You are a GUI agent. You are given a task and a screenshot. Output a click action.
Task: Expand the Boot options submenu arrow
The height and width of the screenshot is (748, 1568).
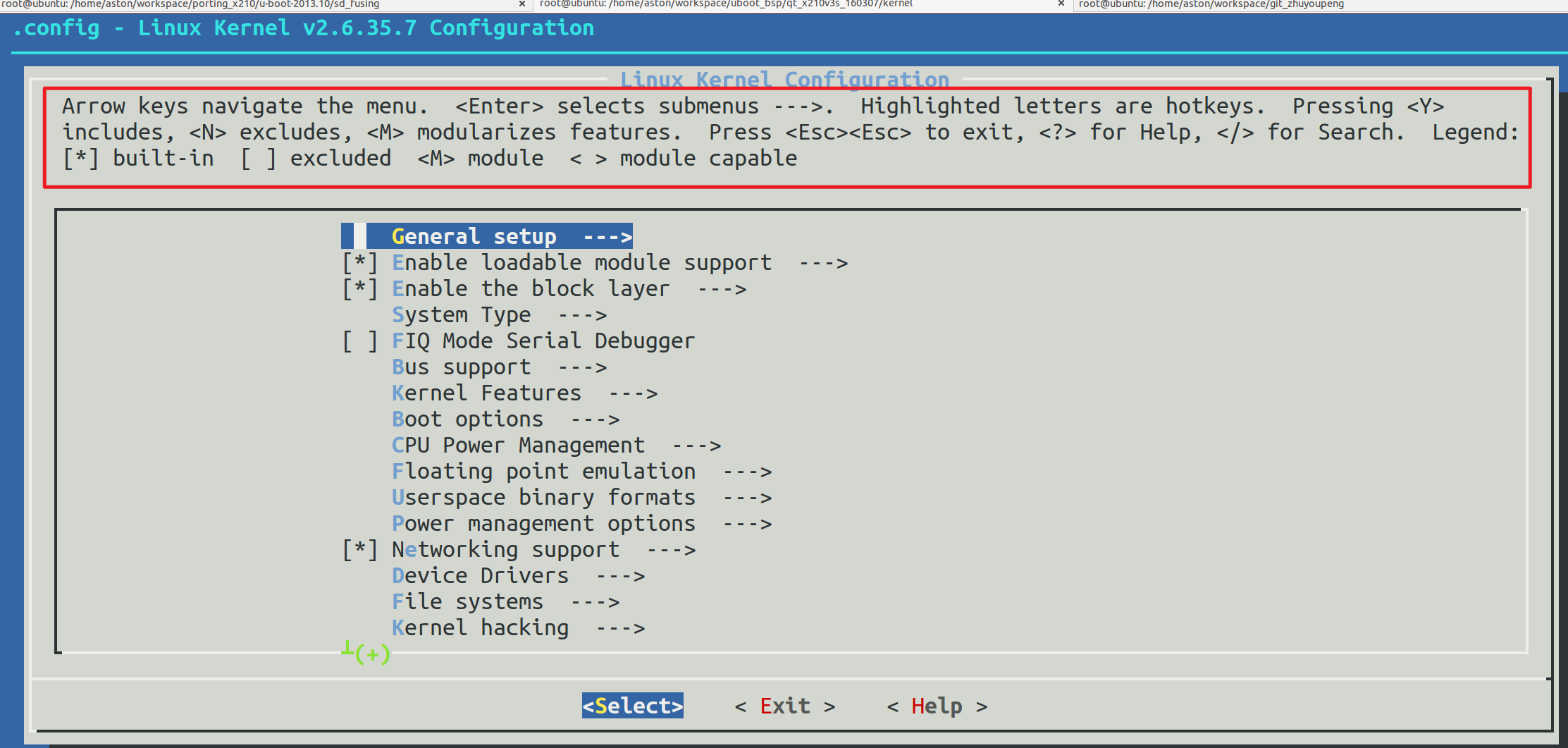tap(595, 419)
